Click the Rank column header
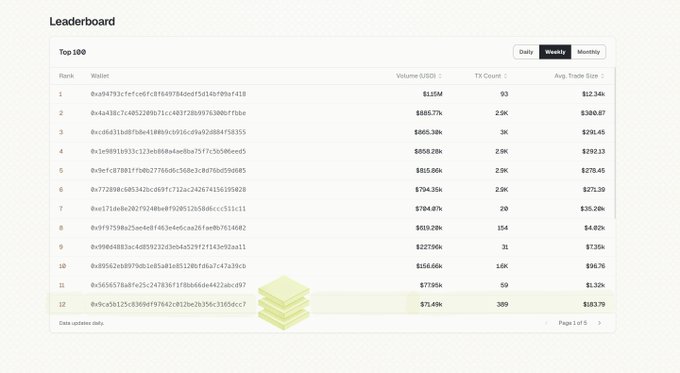680x373 pixels. (x=66, y=76)
